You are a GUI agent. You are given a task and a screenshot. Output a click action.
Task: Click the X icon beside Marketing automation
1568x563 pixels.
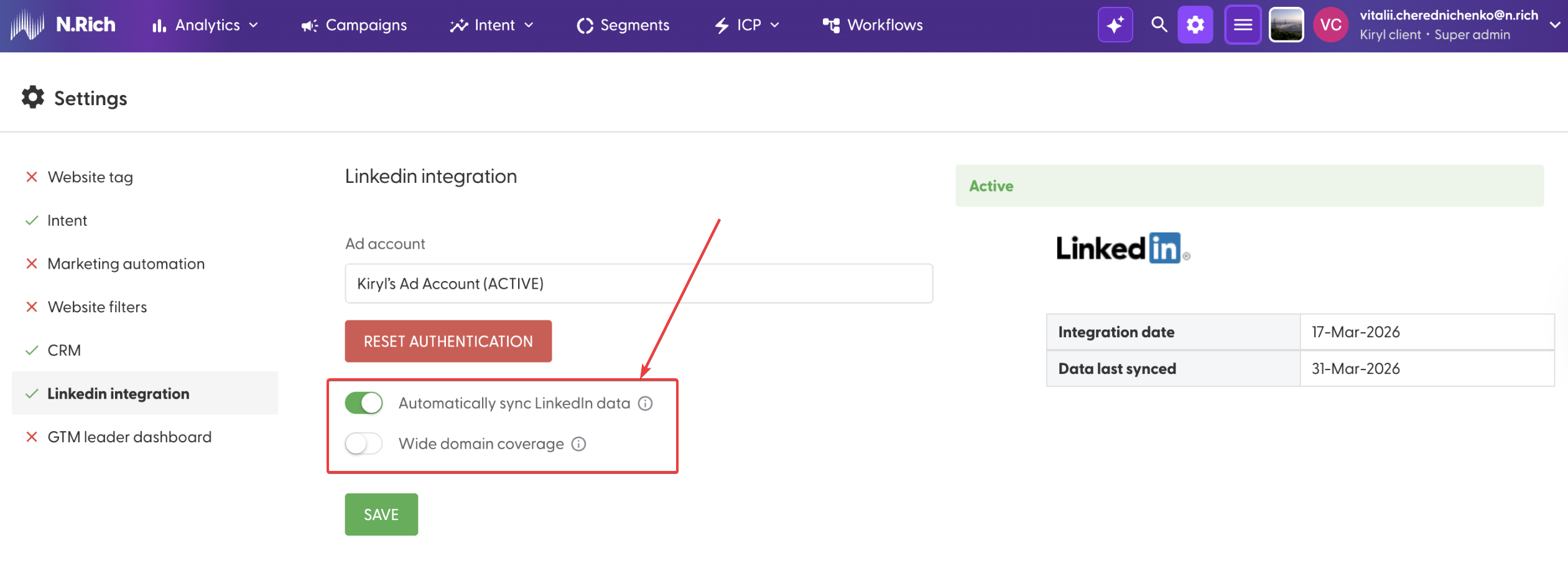point(32,264)
